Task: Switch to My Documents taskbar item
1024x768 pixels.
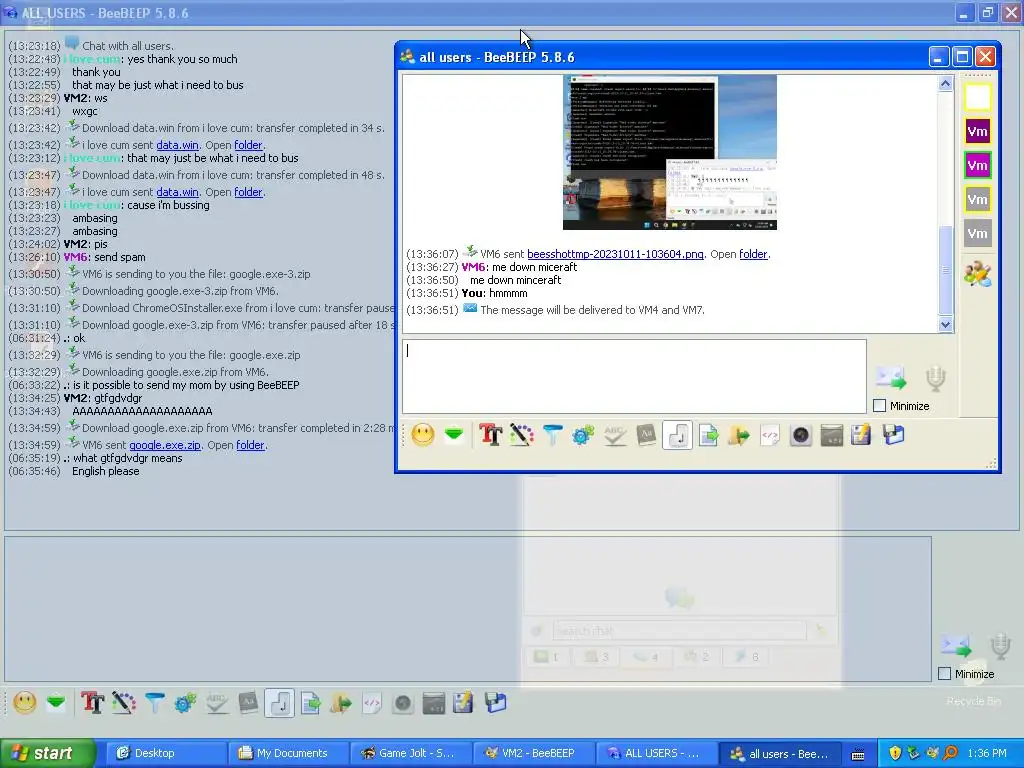Action: click(x=287, y=753)
